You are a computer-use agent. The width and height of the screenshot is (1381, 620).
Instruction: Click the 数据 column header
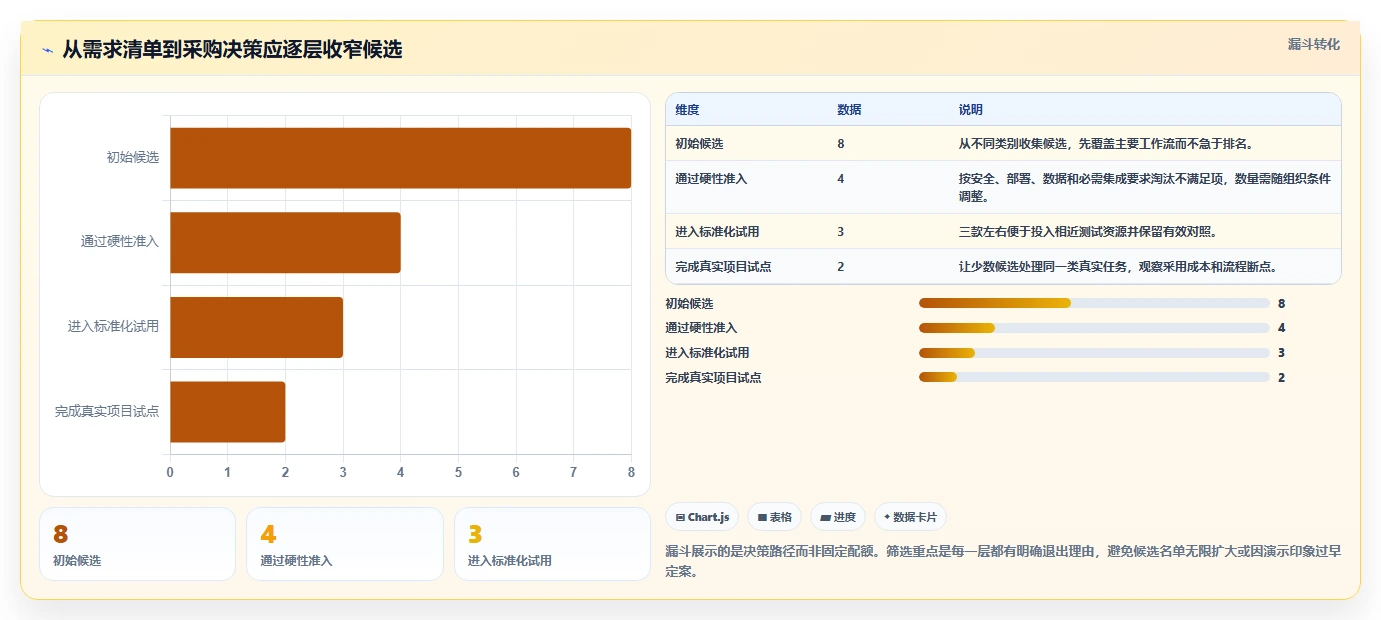849,110
